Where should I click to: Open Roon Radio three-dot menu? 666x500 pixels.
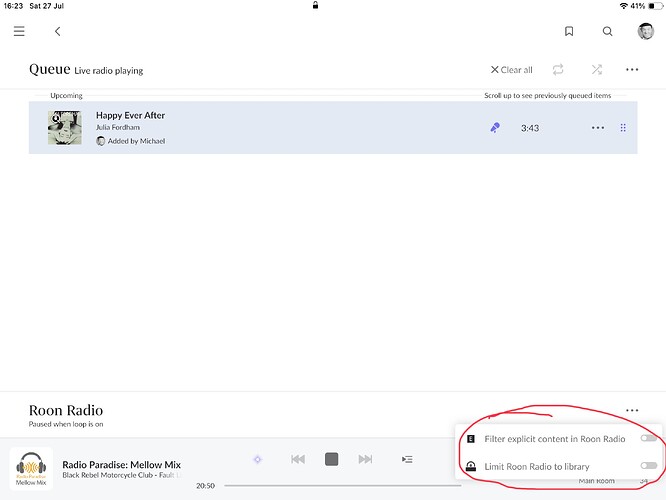point(632,410)
